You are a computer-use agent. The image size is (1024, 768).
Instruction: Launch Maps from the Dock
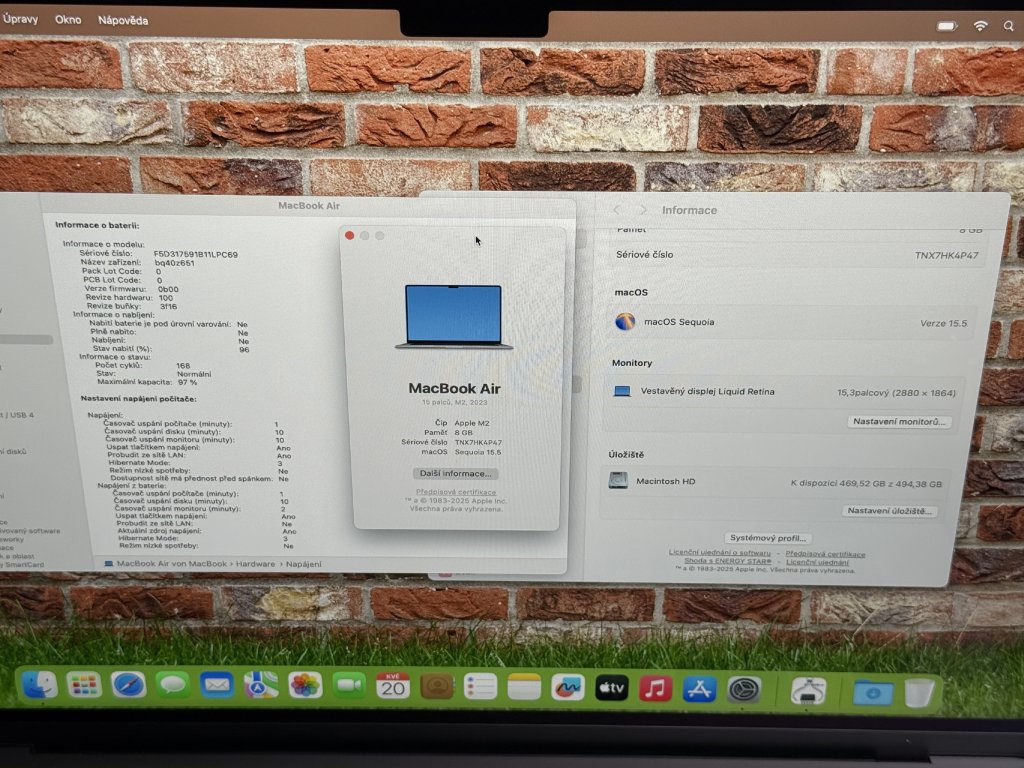click(x=261, y=686)
